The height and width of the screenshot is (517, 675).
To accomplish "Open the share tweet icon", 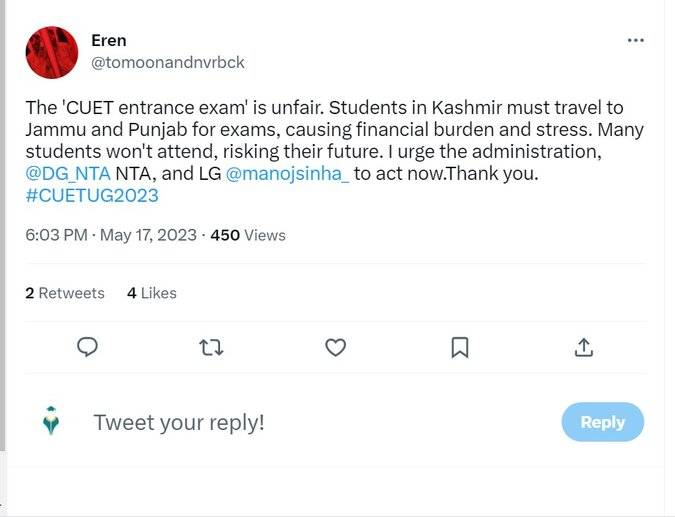I will 584,347.
